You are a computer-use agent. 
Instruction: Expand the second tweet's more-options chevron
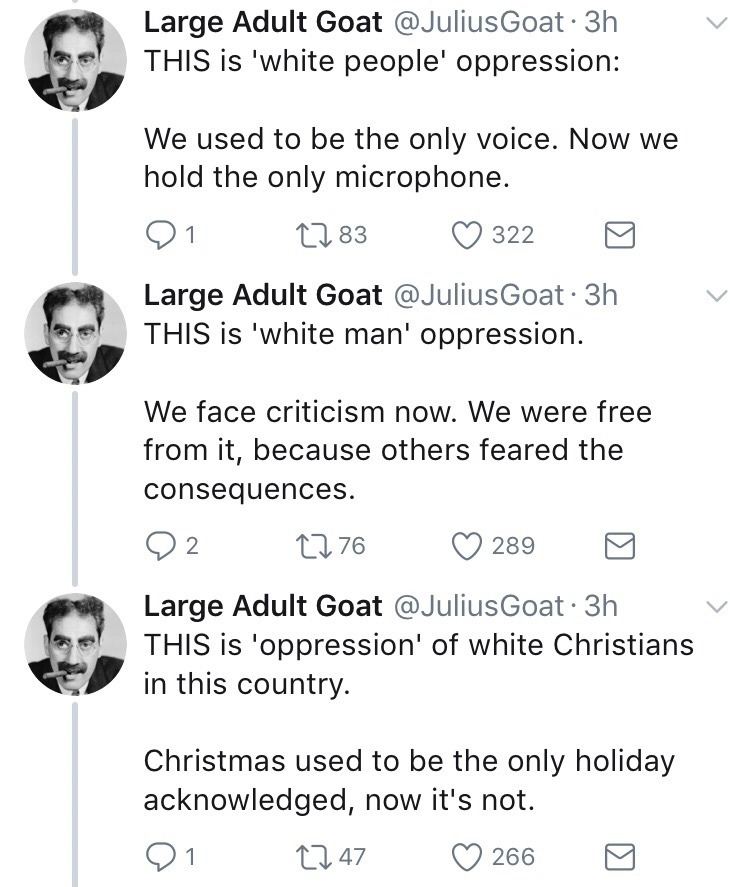click(714, 297)
